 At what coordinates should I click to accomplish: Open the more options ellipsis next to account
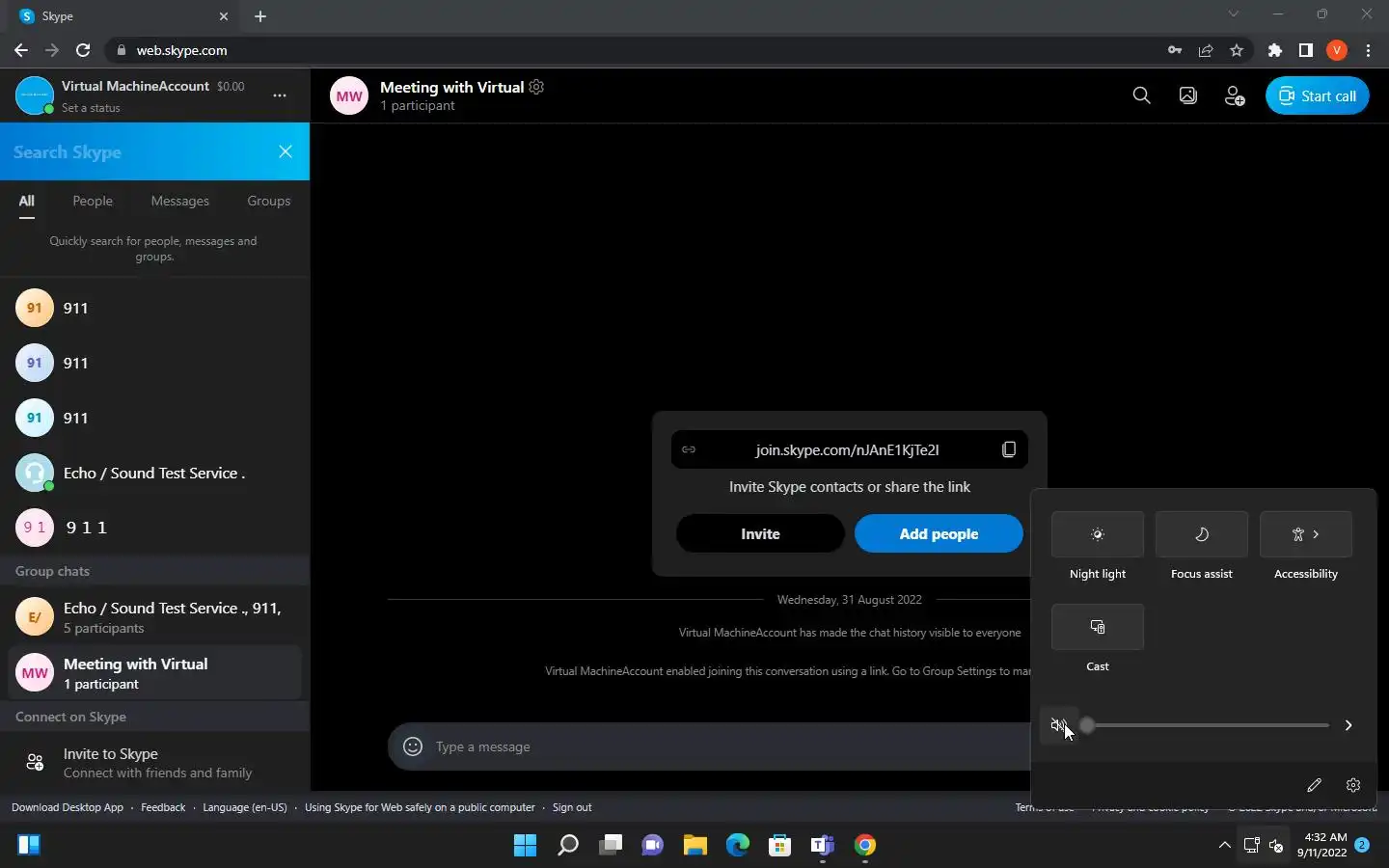click(279, 95)
